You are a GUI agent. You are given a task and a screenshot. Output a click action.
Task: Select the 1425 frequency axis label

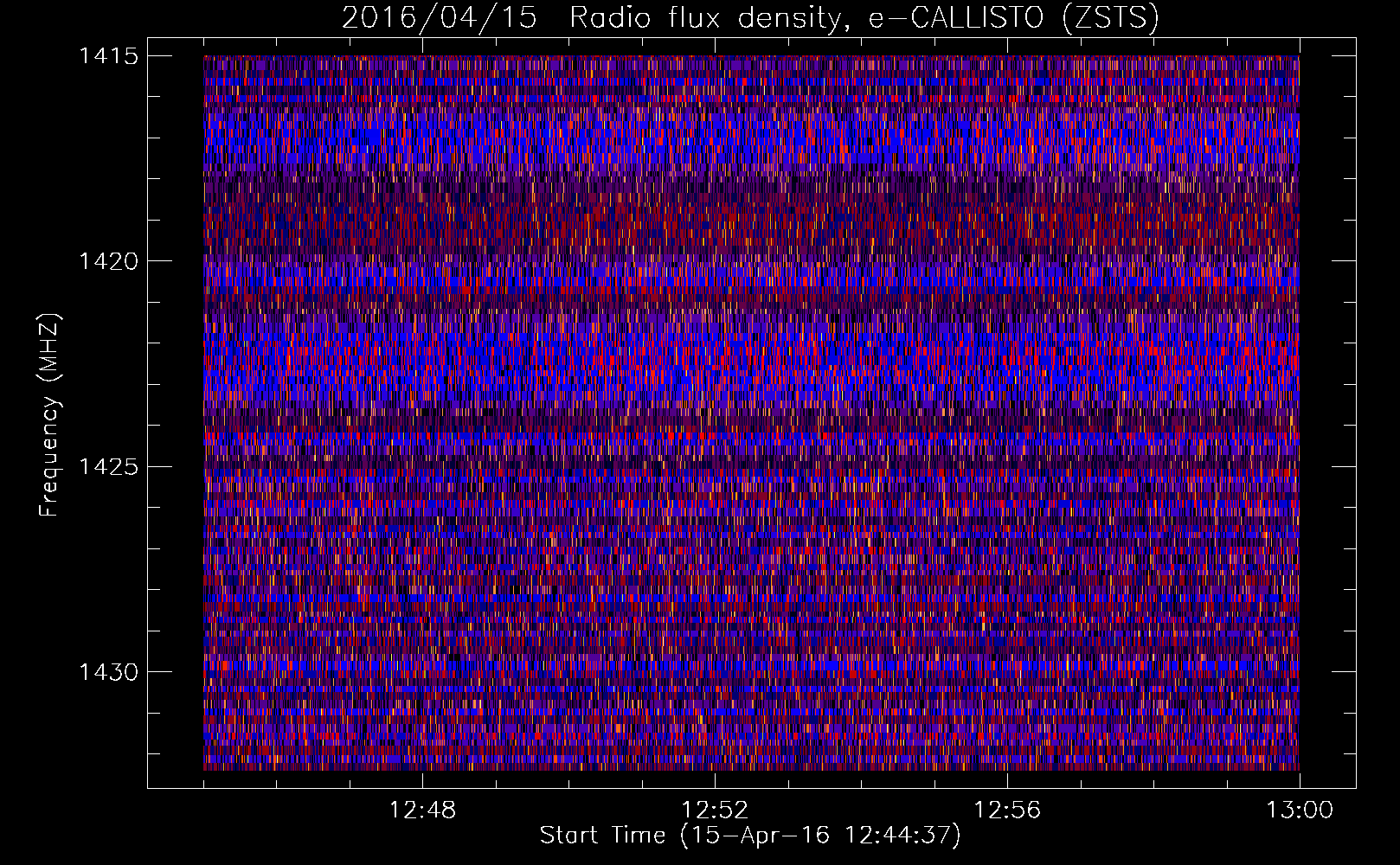coord(108,467)
